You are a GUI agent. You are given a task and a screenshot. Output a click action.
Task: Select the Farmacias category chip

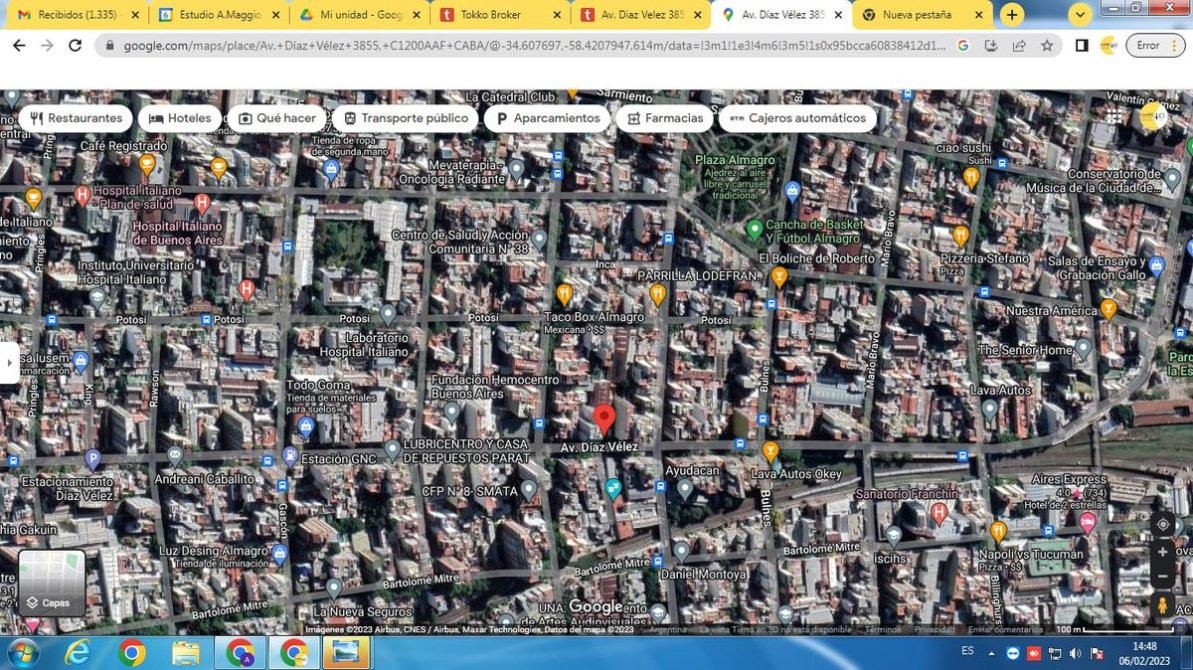664,118
